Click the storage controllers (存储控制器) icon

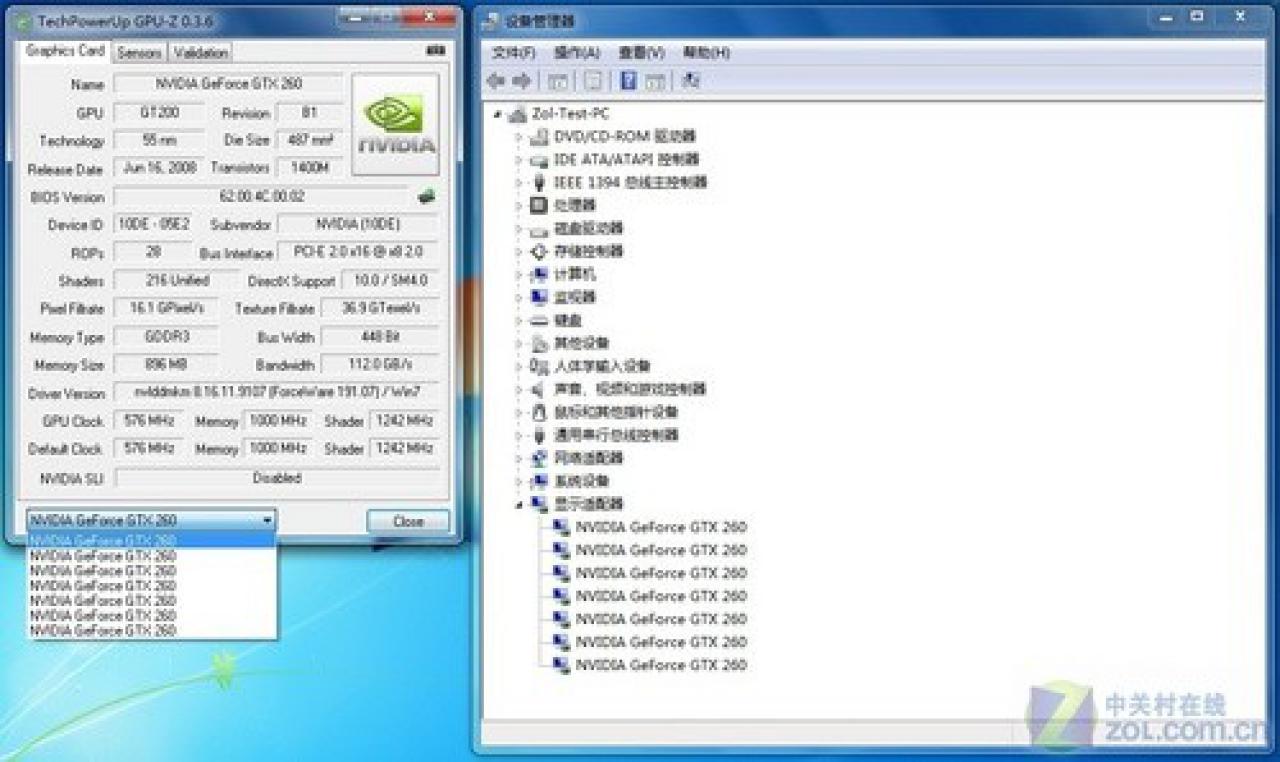pyautogui.click(x=538, y=251)
